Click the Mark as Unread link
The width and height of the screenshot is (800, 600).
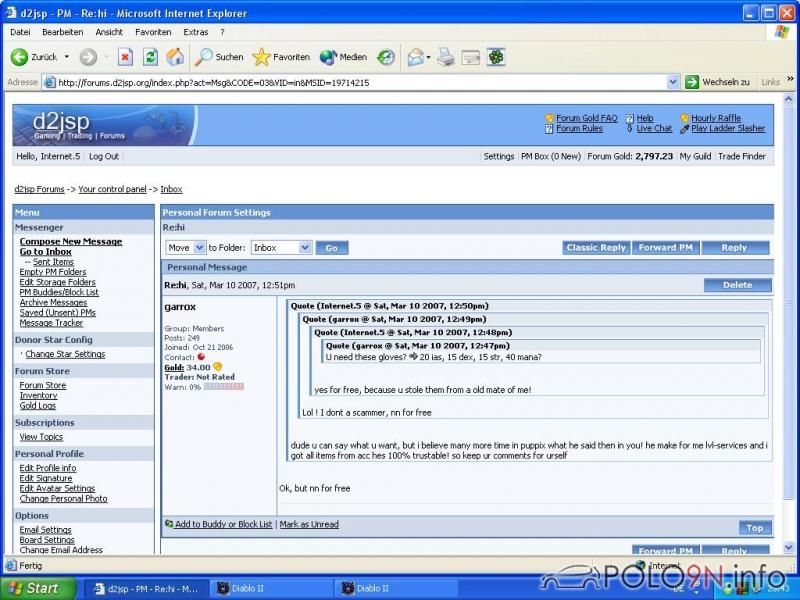click(309, 524)
